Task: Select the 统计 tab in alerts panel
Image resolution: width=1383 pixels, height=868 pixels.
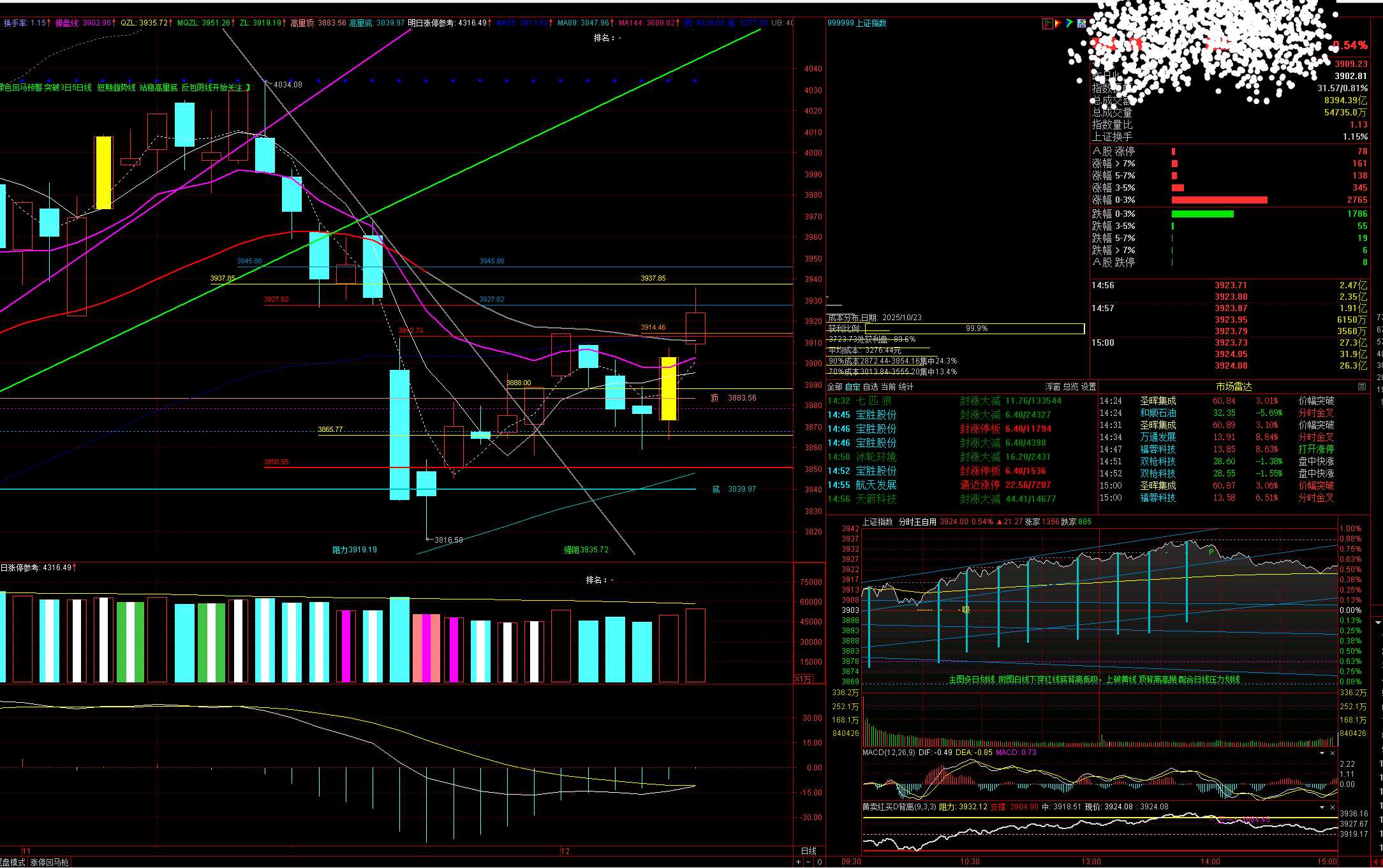Action: pos(906,387)
